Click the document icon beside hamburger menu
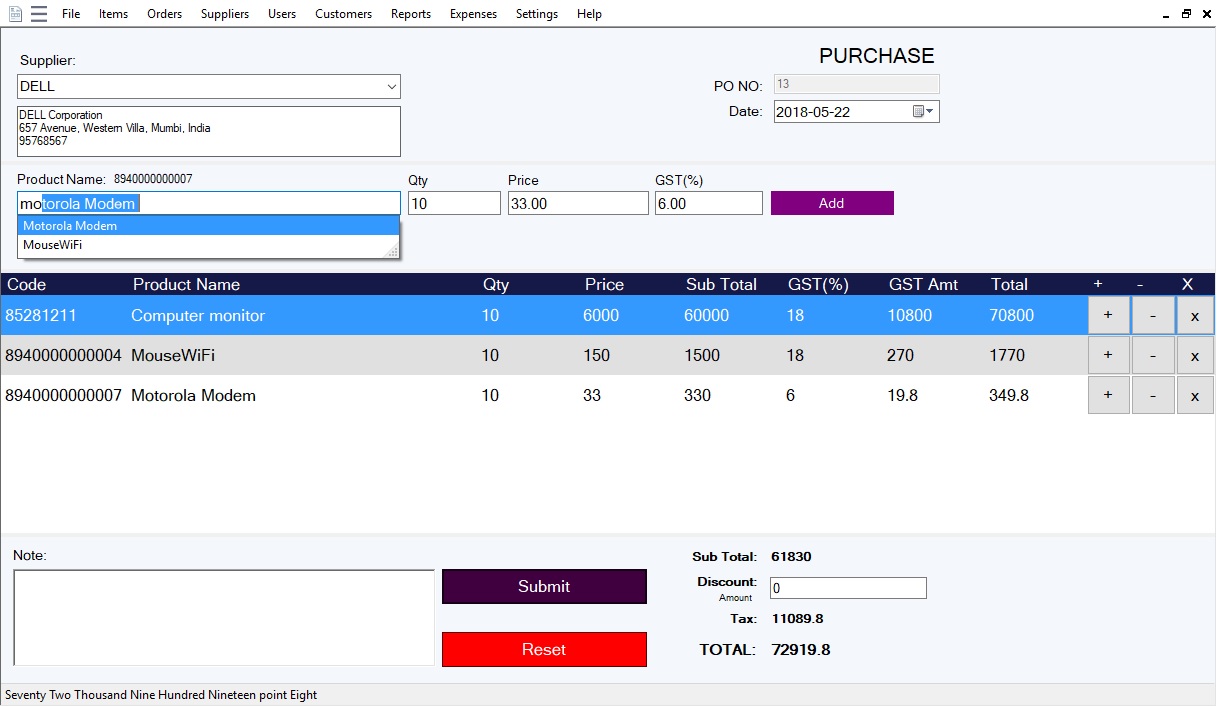 pos(15,14)
